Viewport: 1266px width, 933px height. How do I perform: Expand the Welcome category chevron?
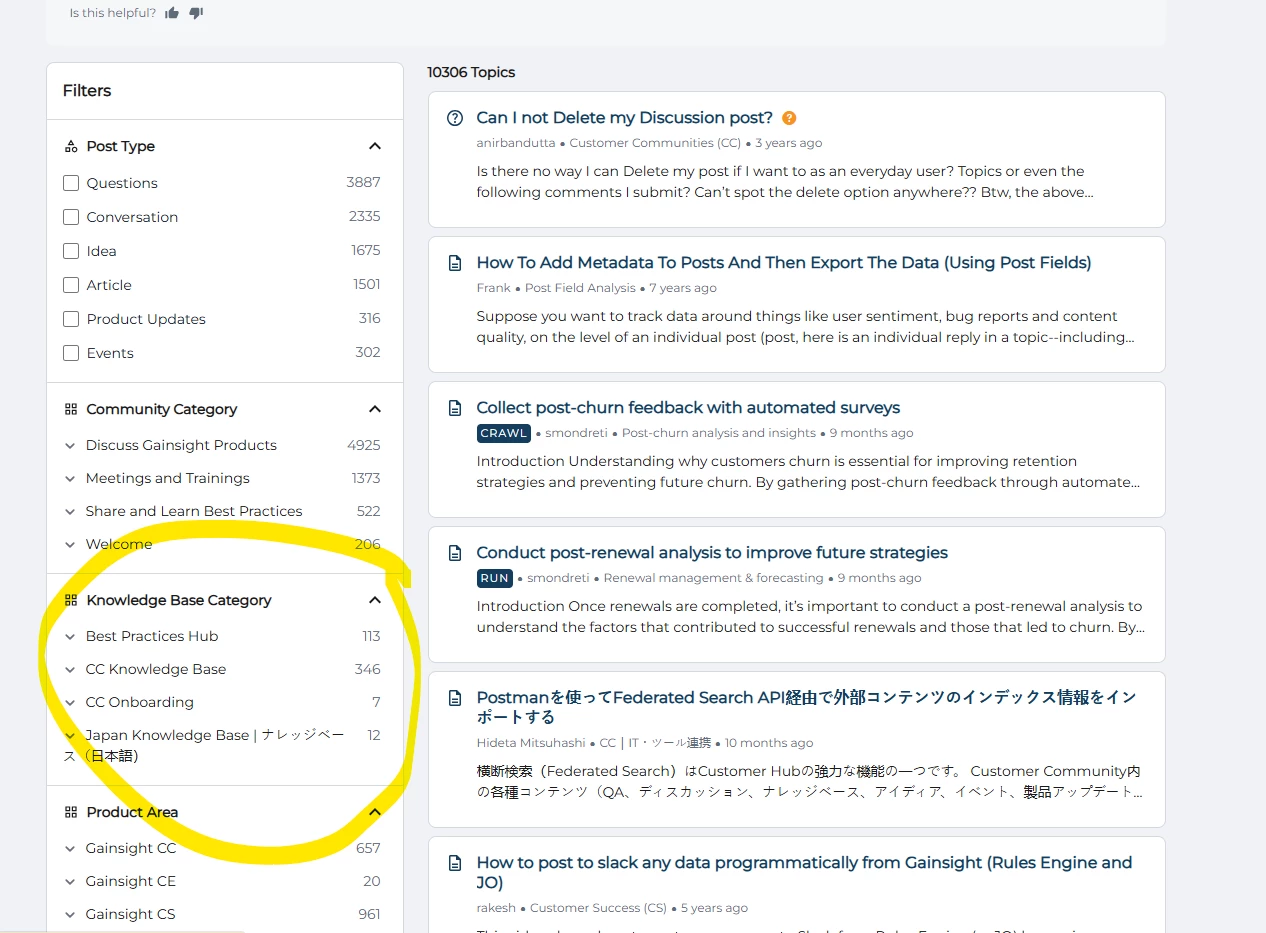pyautogui.click(x=70, y=545)
